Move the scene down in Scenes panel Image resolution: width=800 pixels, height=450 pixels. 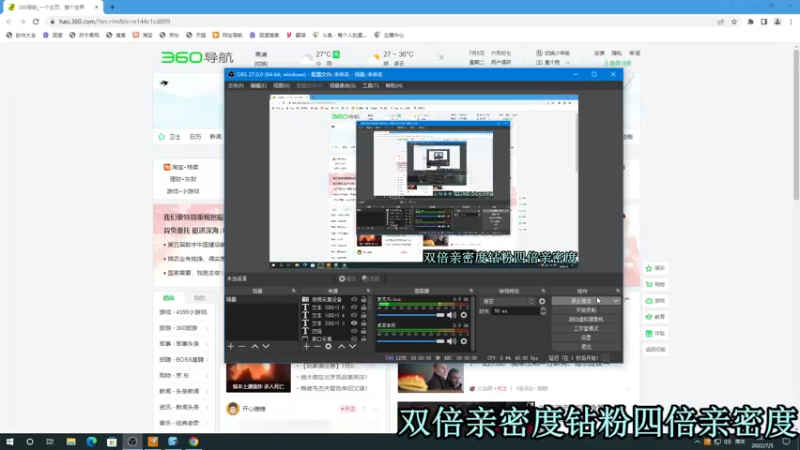266,346
